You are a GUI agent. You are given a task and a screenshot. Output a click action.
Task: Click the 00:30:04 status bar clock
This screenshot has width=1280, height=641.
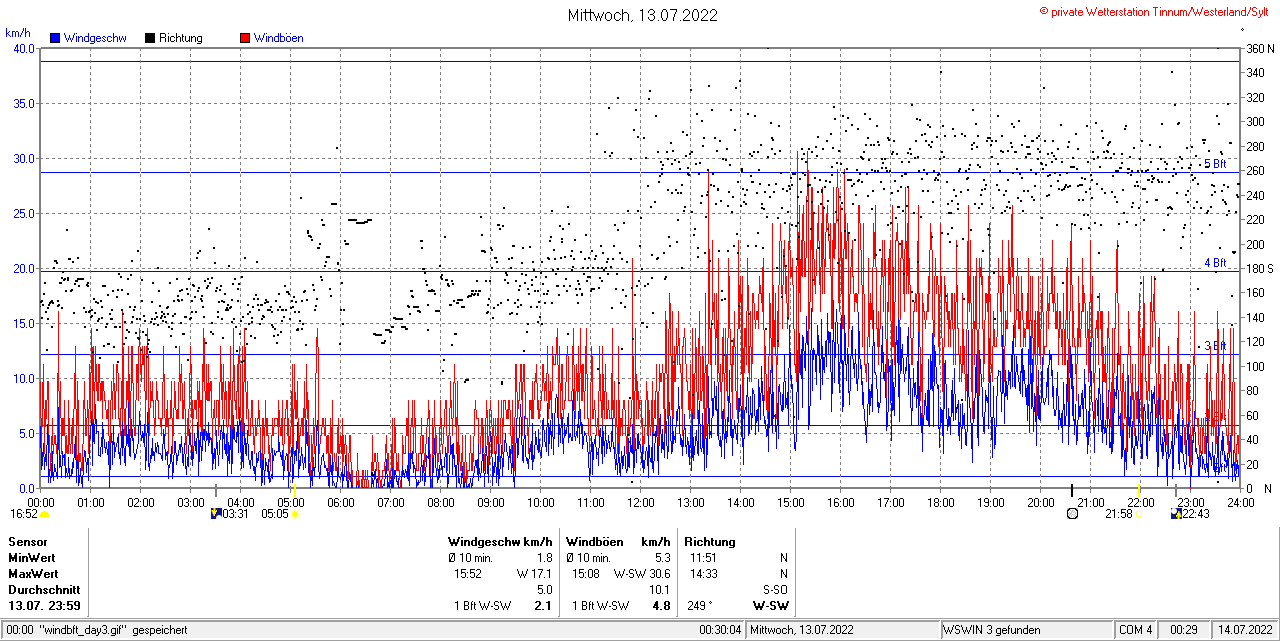[721, 630]
